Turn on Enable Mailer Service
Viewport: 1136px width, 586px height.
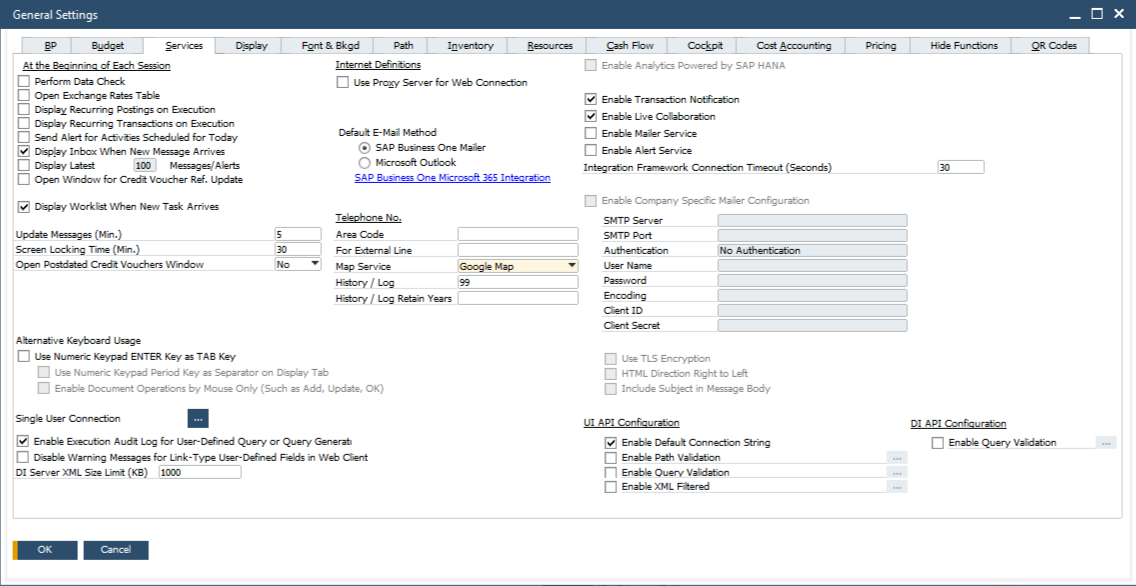(x=590, y=133)
